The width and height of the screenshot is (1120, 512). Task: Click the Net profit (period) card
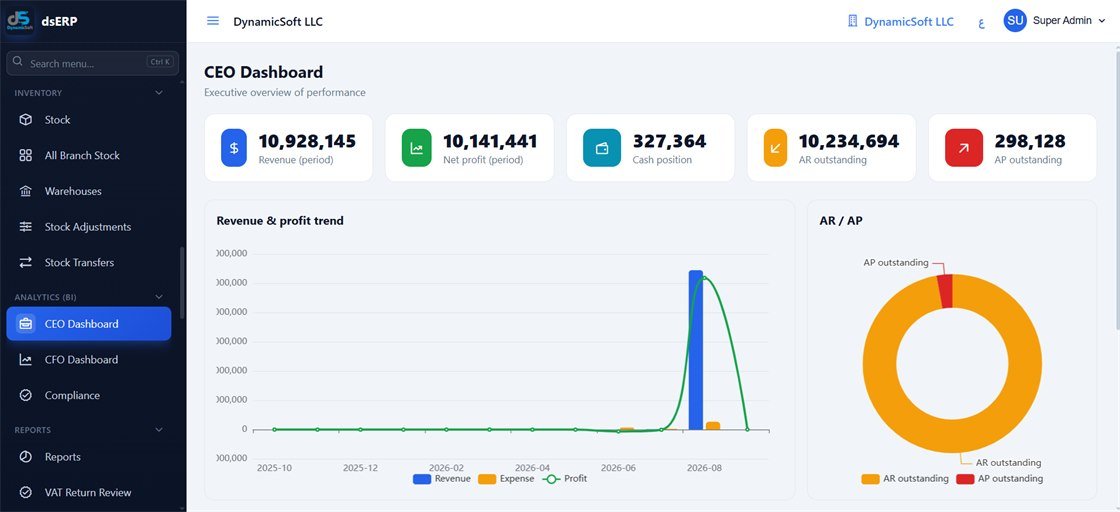point(469,148)
